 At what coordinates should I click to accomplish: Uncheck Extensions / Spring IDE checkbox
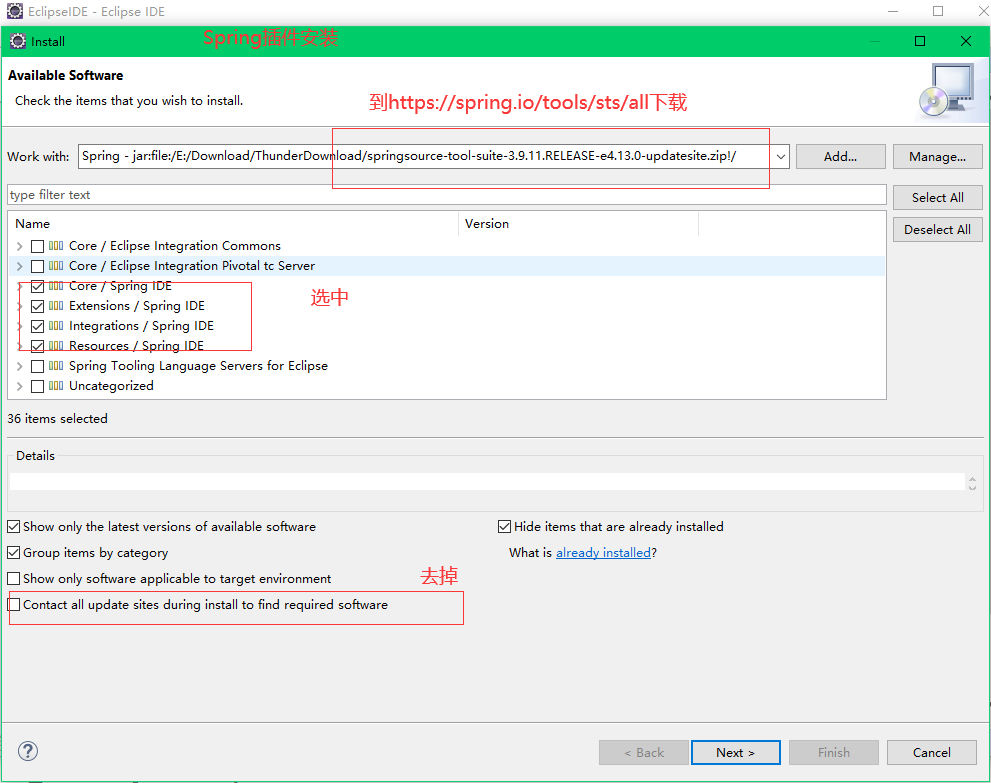click(x=37, y=307)
